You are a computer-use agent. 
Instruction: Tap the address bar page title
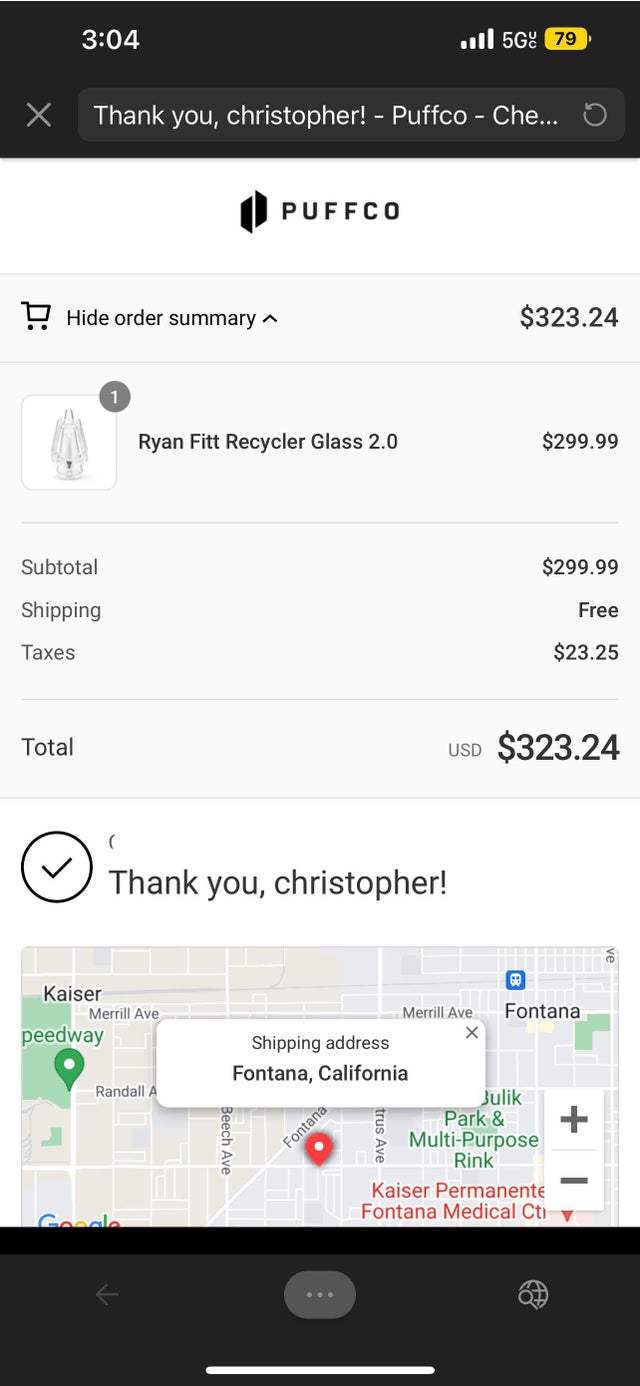(x=326, y=115)
